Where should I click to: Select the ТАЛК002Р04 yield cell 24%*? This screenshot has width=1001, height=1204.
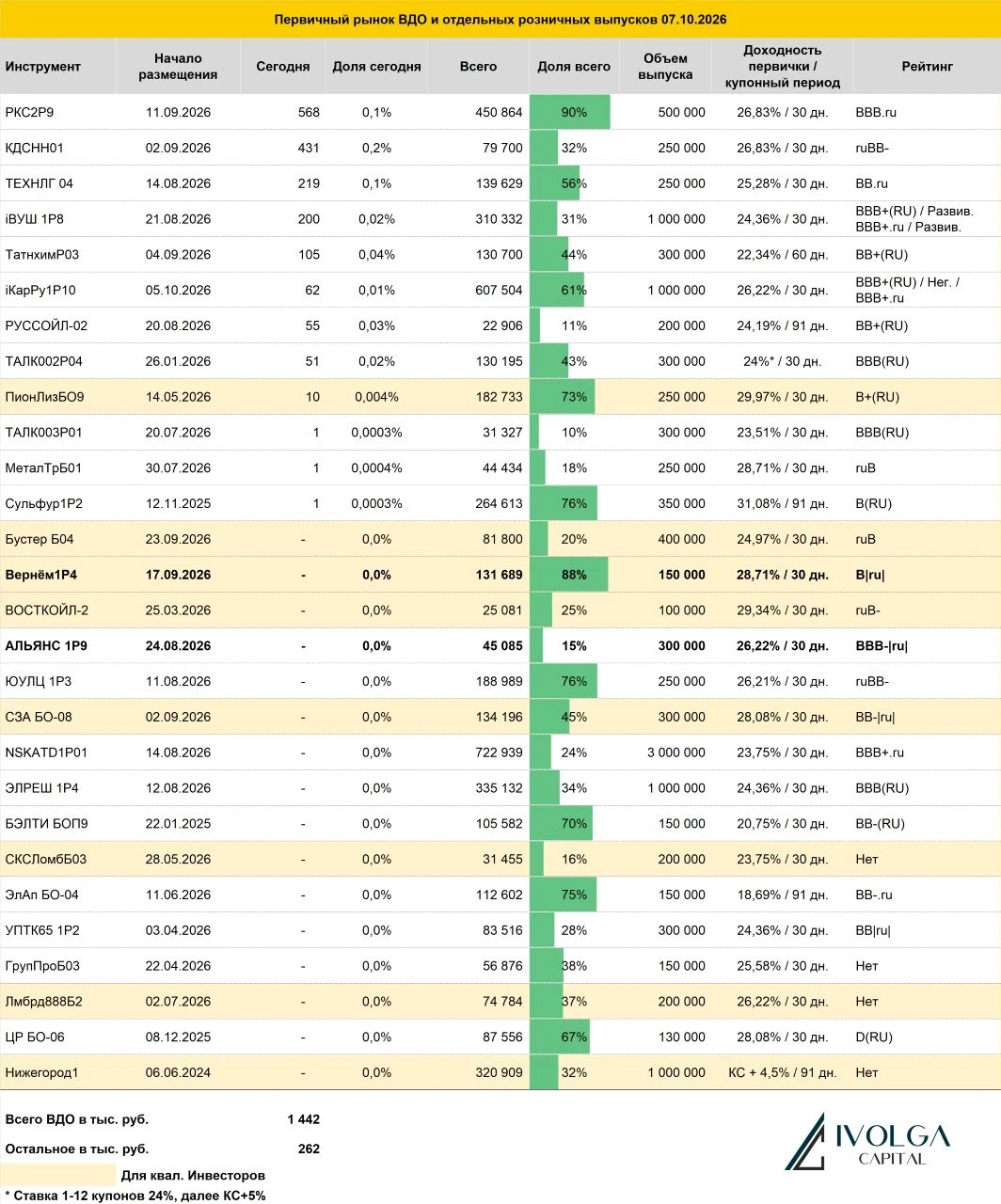783,361
